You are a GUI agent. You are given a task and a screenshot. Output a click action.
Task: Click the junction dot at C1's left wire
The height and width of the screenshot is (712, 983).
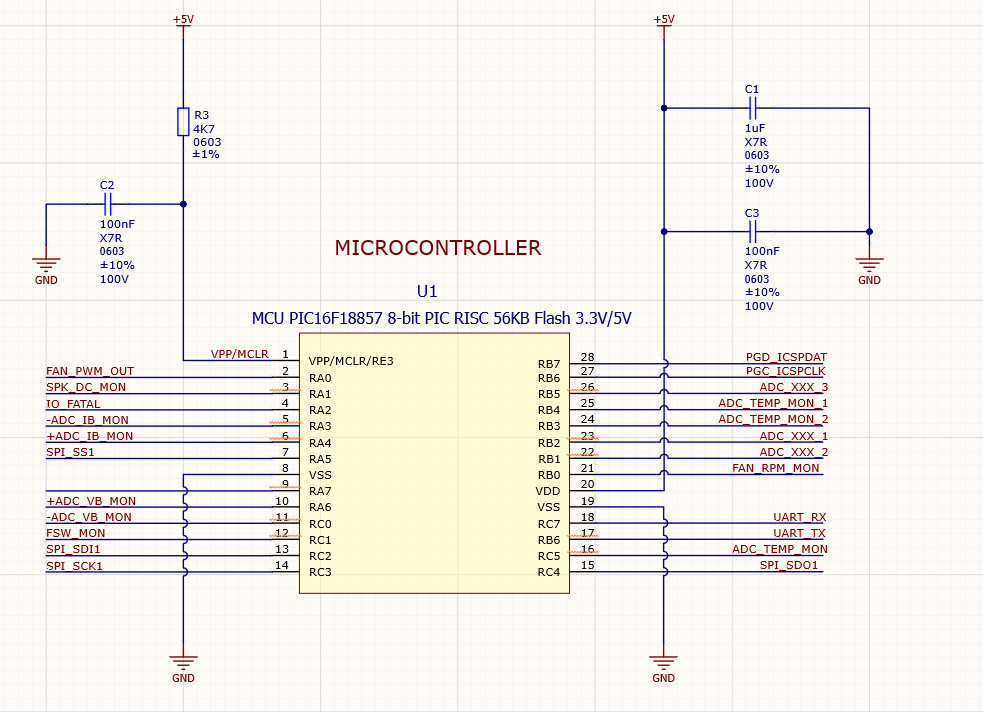664,108
